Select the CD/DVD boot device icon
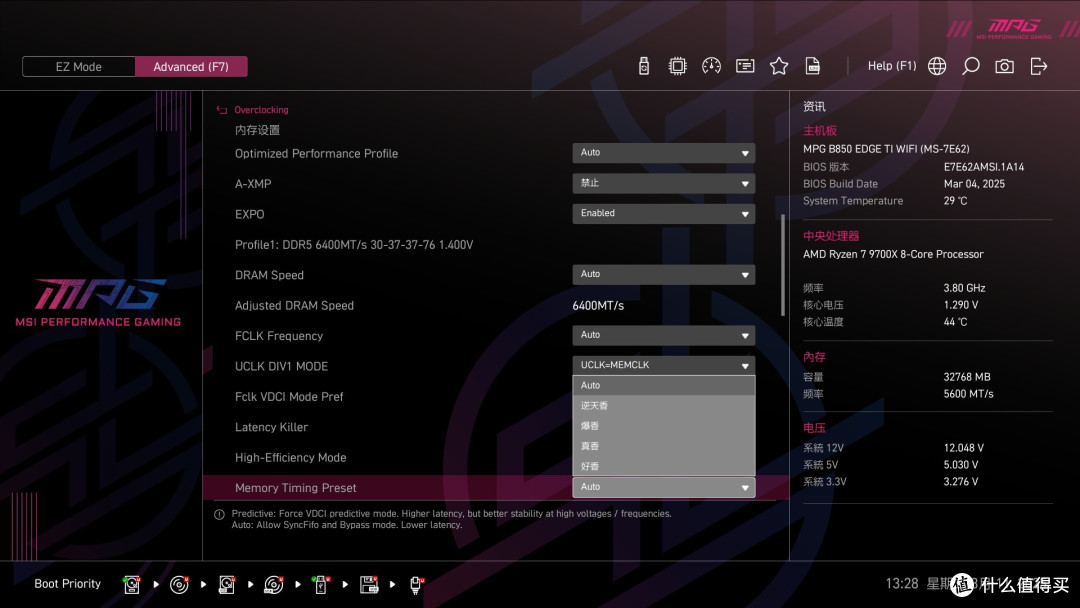 (179, 585)
